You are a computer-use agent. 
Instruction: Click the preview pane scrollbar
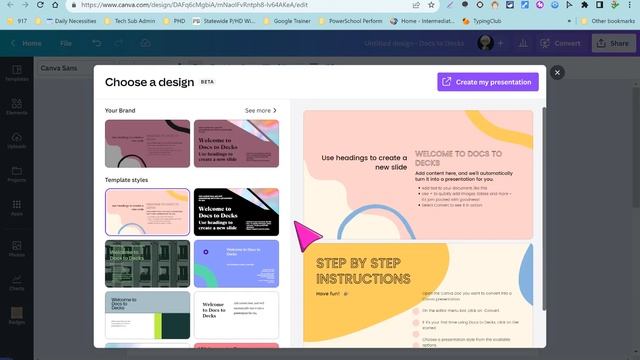tap(543, 208)
